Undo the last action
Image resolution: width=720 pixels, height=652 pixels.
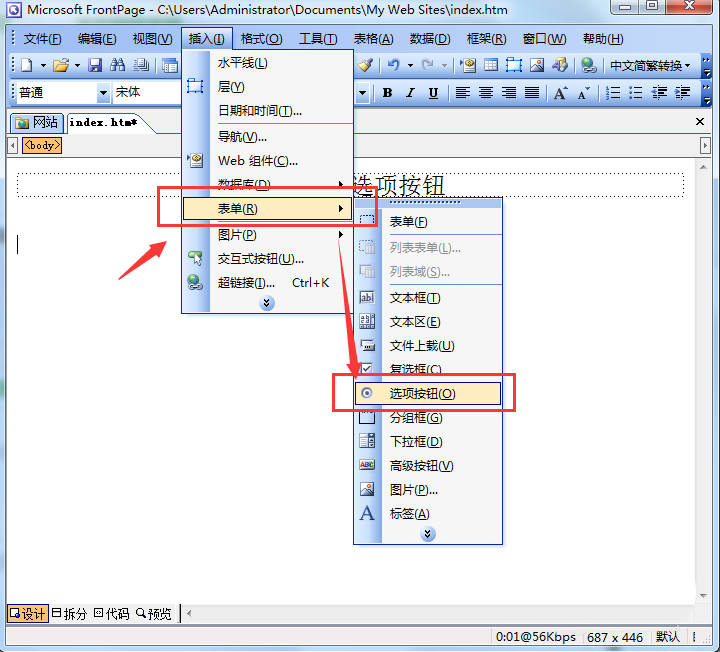point(393,65)
